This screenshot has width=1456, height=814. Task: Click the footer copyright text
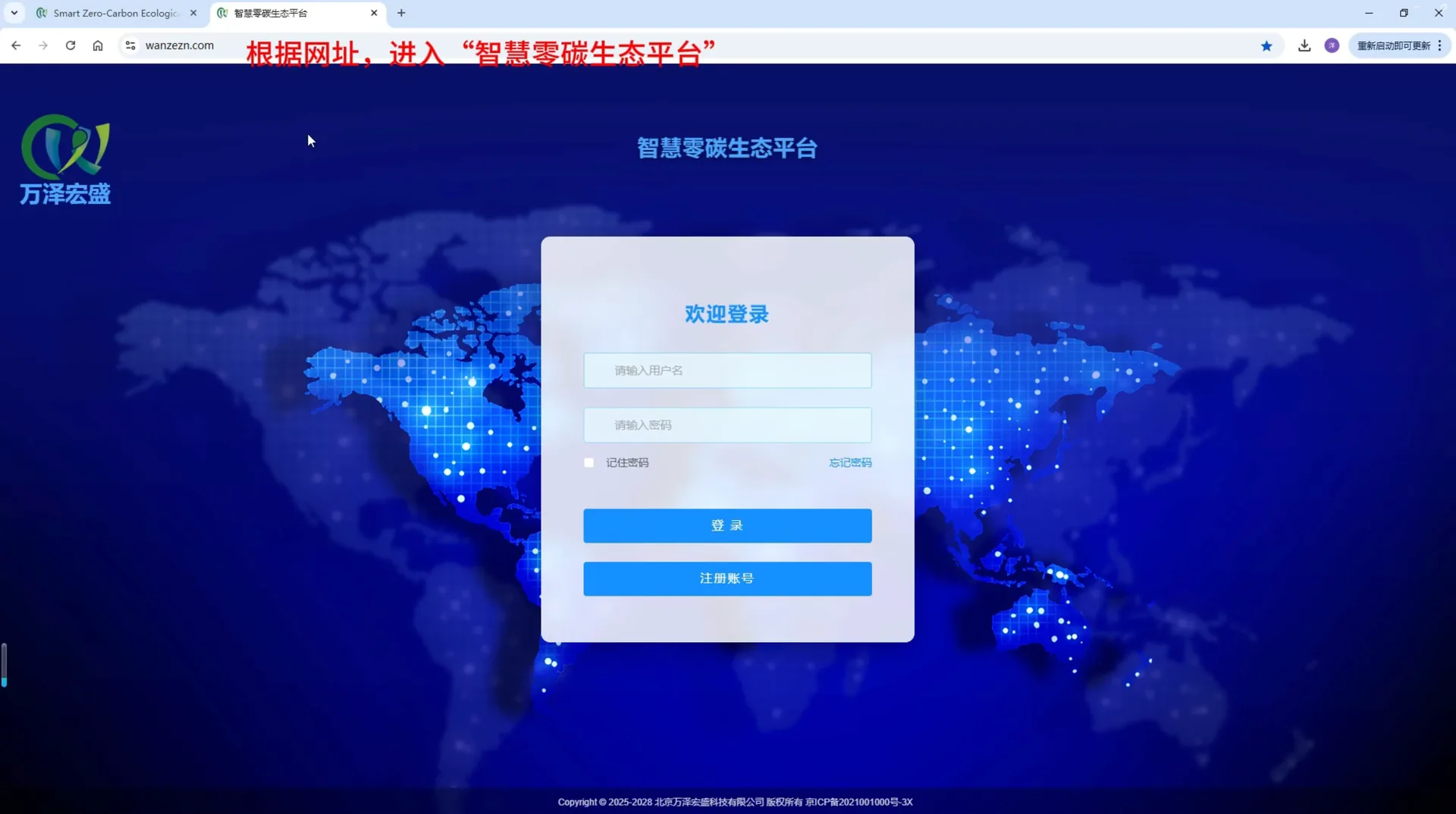coord(735,802)
